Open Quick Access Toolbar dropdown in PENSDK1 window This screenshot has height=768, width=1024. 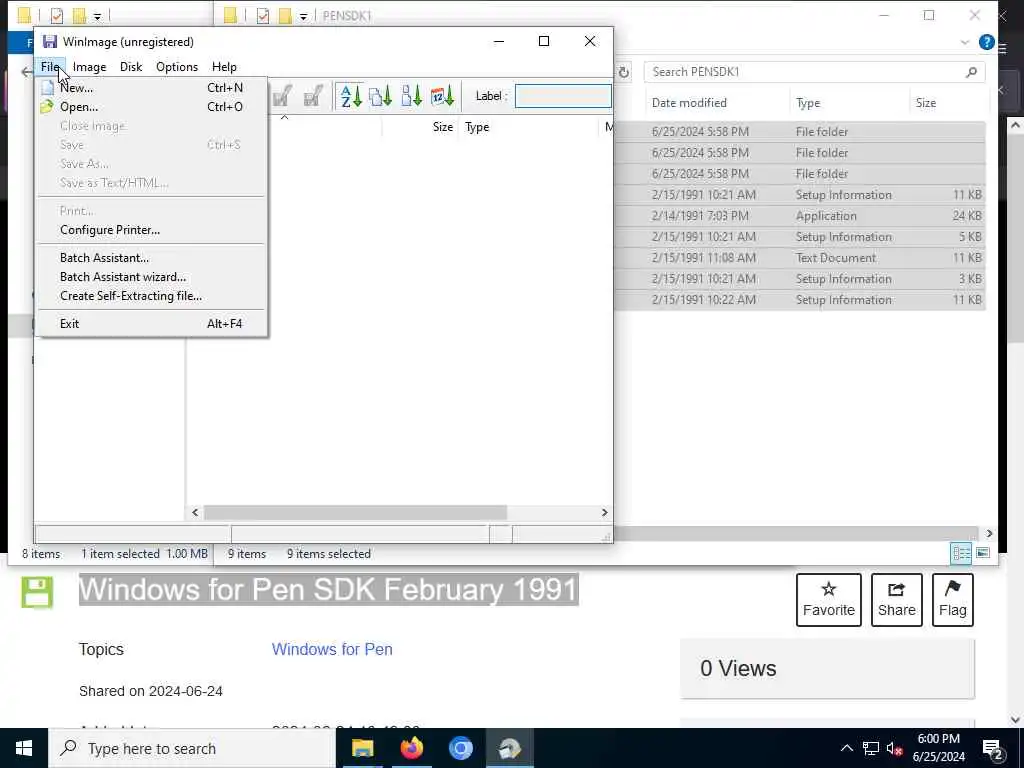(304, 16)
